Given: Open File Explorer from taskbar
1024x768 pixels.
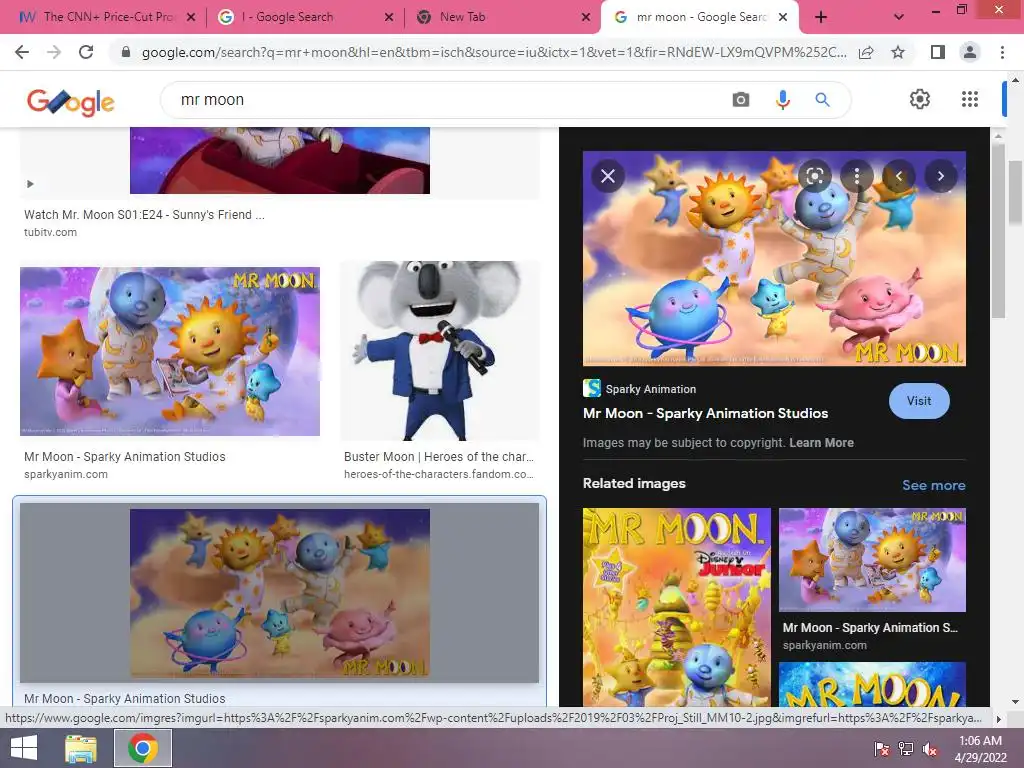Looking at the screenshot, I should [80, 748].
